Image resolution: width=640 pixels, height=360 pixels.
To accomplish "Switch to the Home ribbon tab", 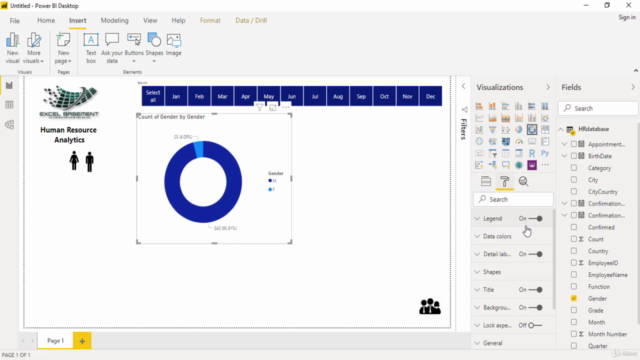I will (46, 20).
